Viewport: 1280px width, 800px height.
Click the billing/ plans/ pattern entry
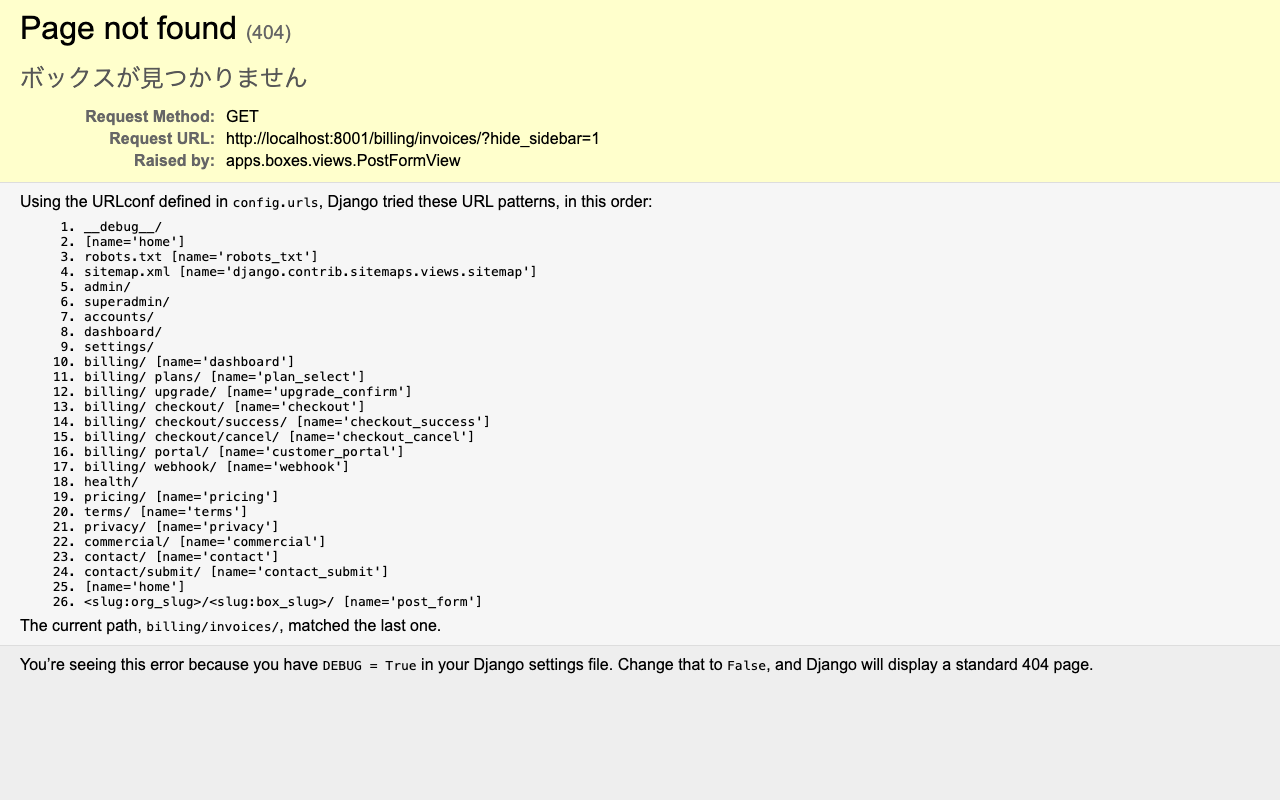224,377
